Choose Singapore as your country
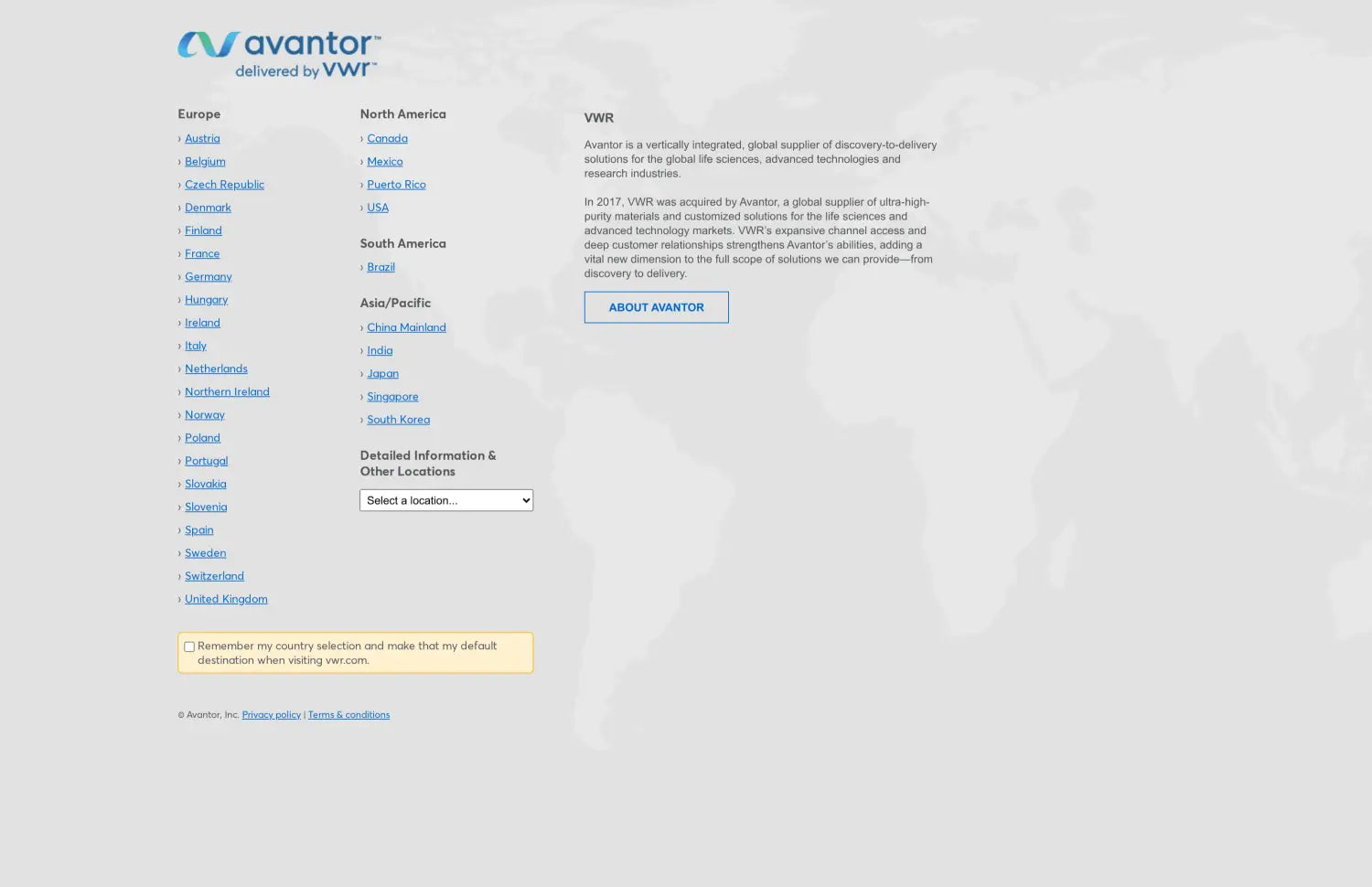 [392, 396]
